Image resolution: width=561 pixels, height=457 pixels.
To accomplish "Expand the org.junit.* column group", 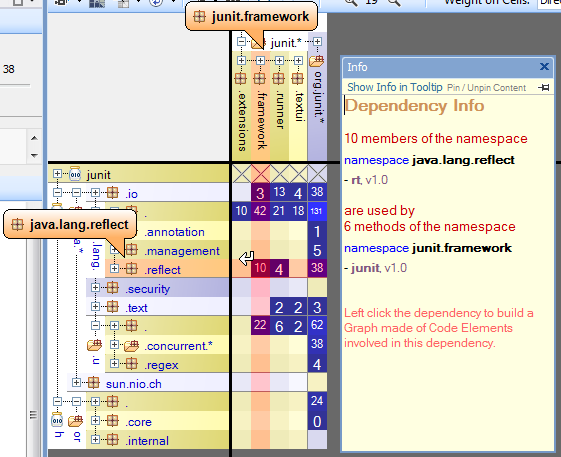I will [x=317, y=42].
